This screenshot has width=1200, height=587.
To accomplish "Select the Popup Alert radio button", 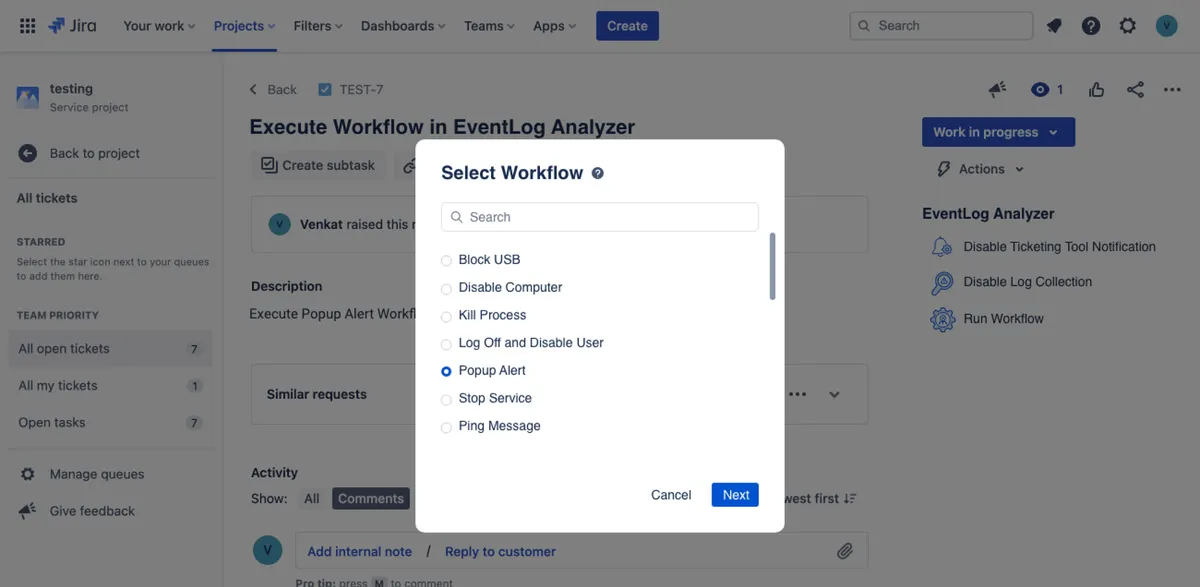I will pyautogui.click(x=446, y=371).
